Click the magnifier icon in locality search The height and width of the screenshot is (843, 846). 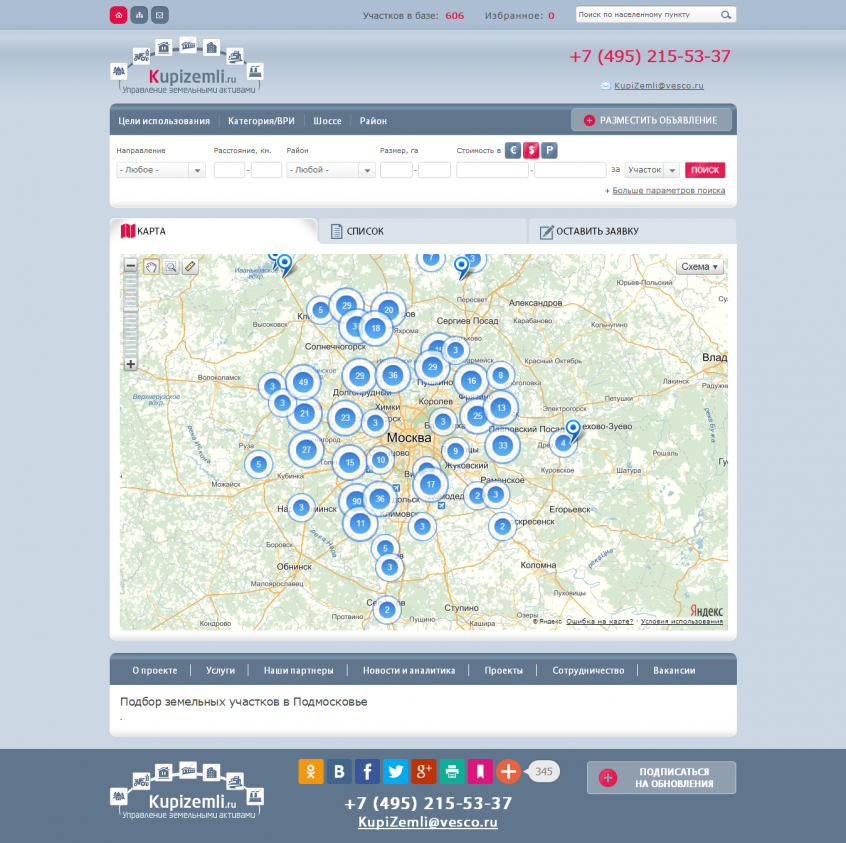click(x=726, y=15)
